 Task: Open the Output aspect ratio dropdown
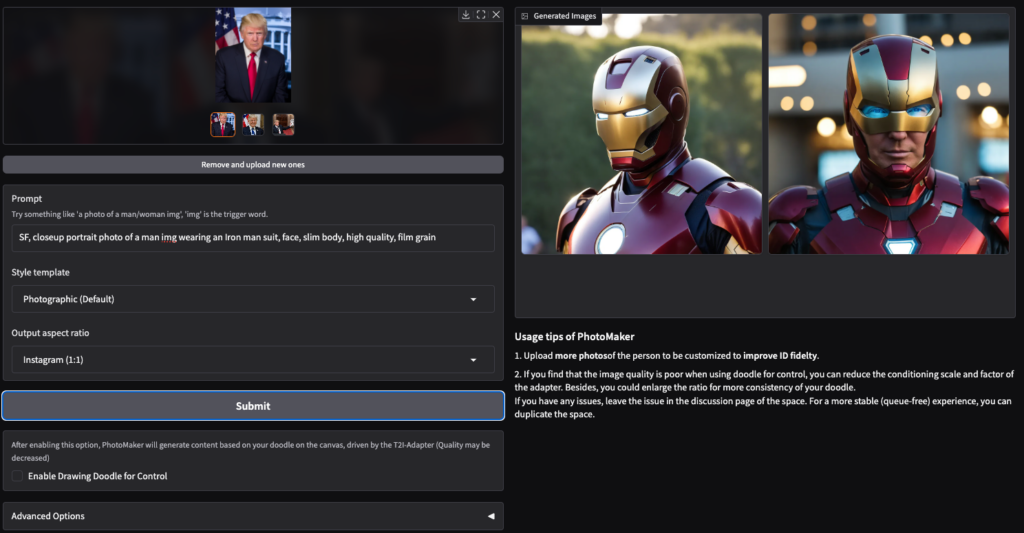click(x=252, y=359)
